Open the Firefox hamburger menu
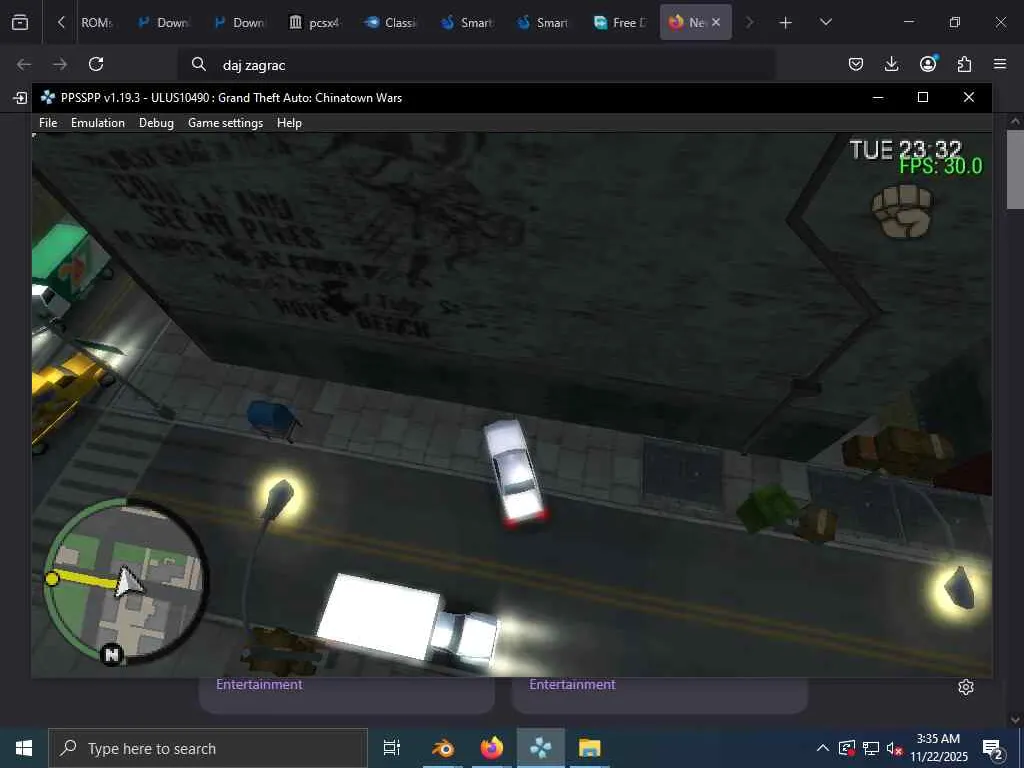The image size is (1024, 768). [x=1000, y=64]
